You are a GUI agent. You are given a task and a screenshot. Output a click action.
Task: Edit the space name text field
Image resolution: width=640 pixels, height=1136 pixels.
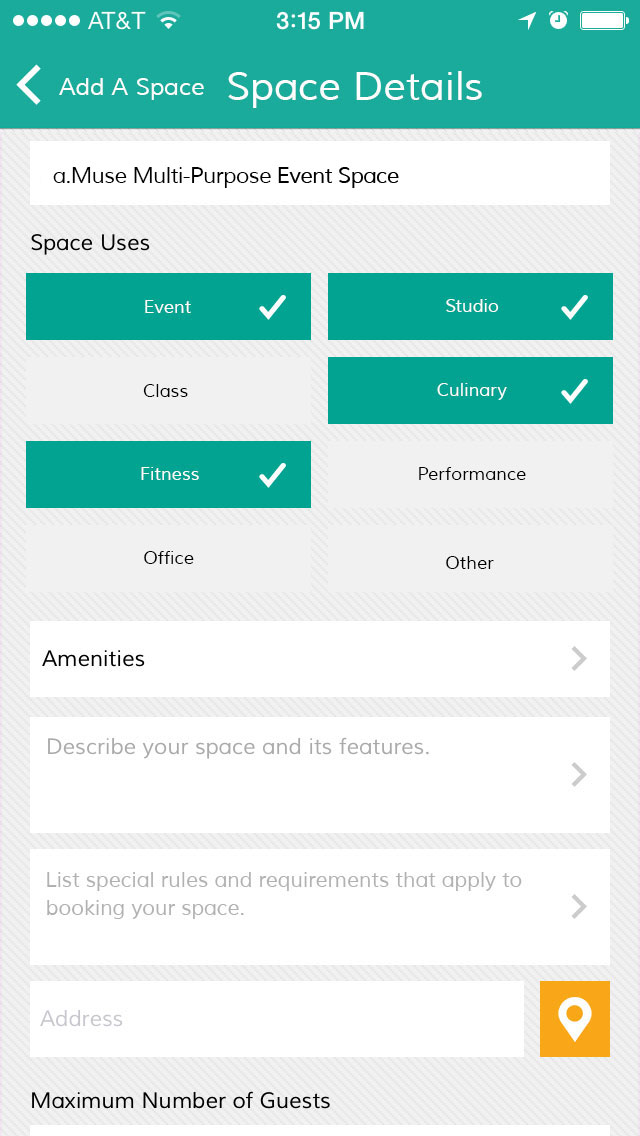320,176
